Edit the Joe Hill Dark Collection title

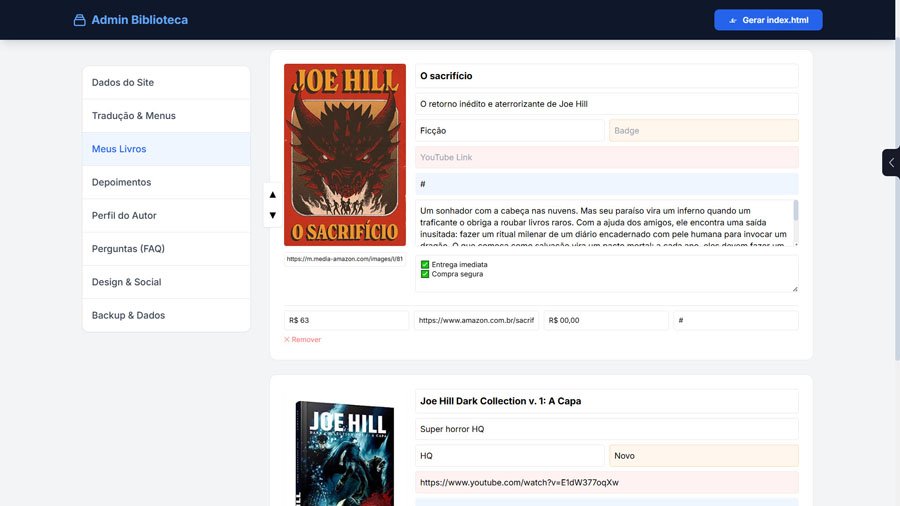click(607, 401)
